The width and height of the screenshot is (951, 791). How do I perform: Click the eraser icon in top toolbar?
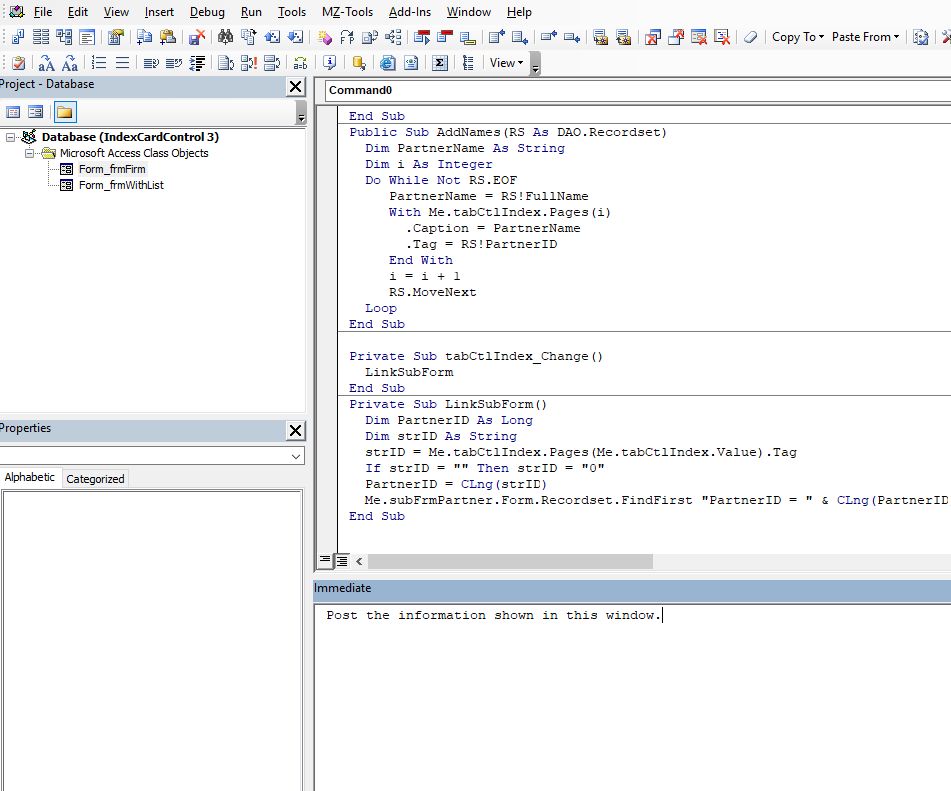coord(751,37)
